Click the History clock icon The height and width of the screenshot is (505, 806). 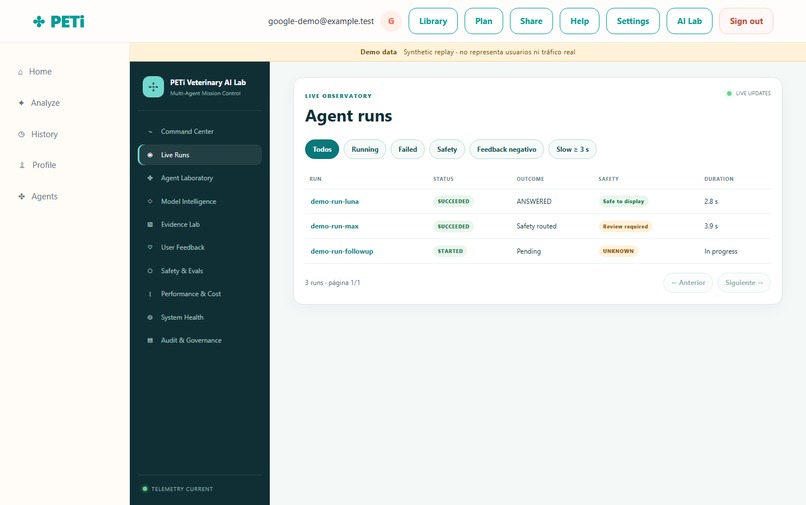coord(21,134)
